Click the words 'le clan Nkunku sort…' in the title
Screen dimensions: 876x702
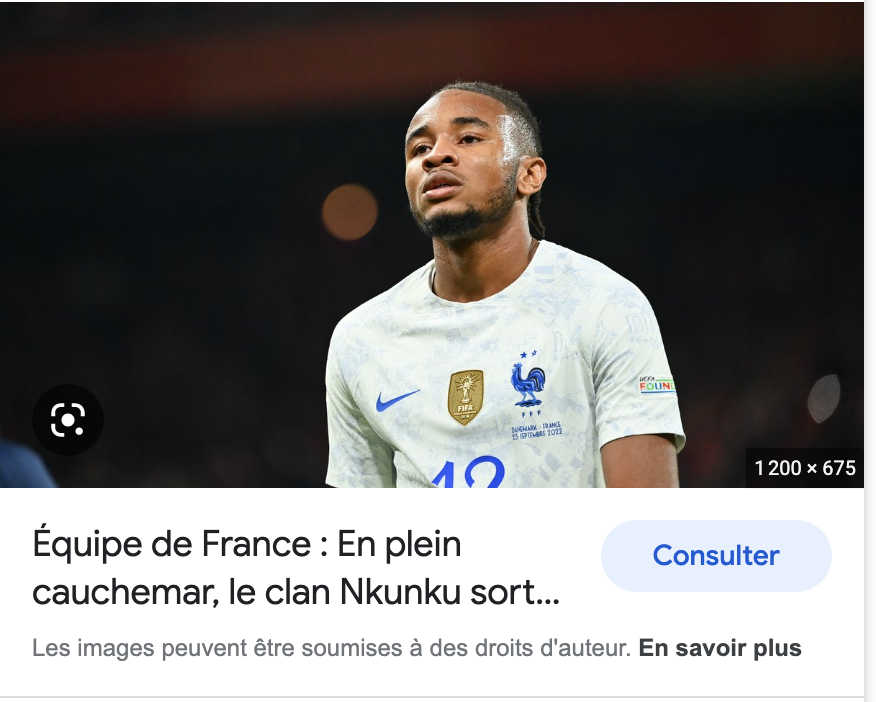[x=394, y=591]
